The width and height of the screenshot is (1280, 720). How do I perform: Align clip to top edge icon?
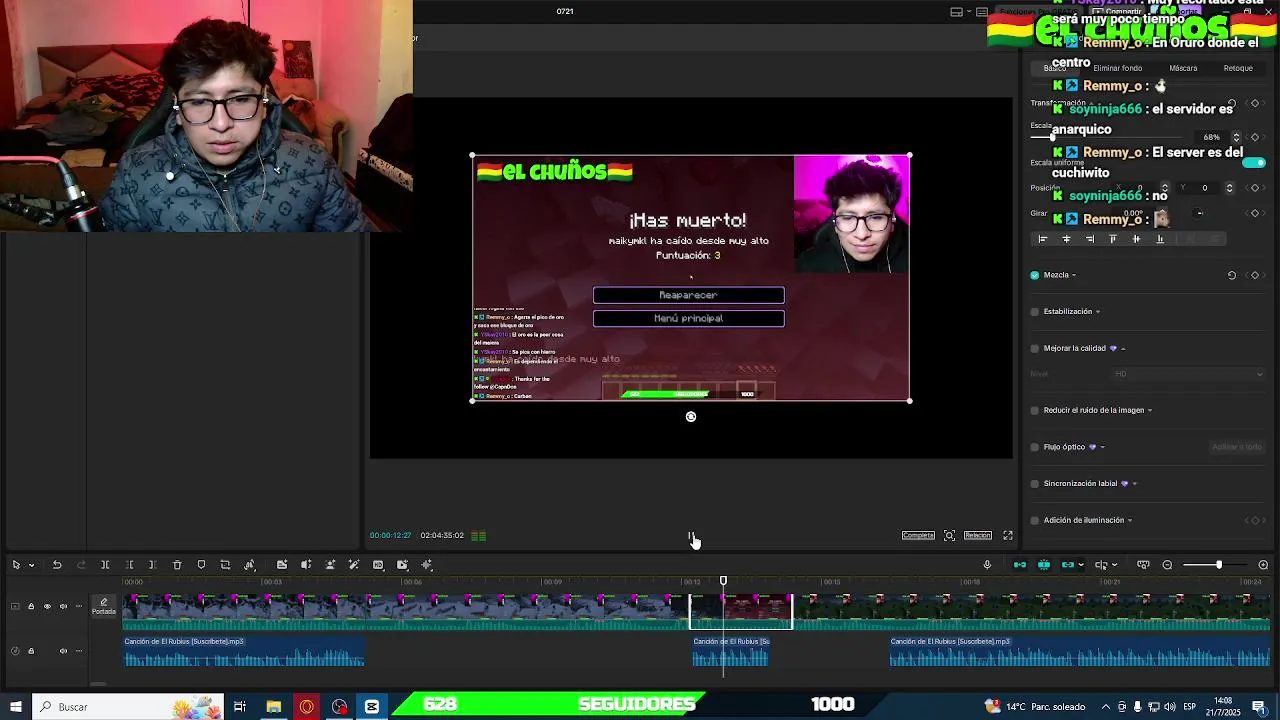click(x=1113, y=239)
